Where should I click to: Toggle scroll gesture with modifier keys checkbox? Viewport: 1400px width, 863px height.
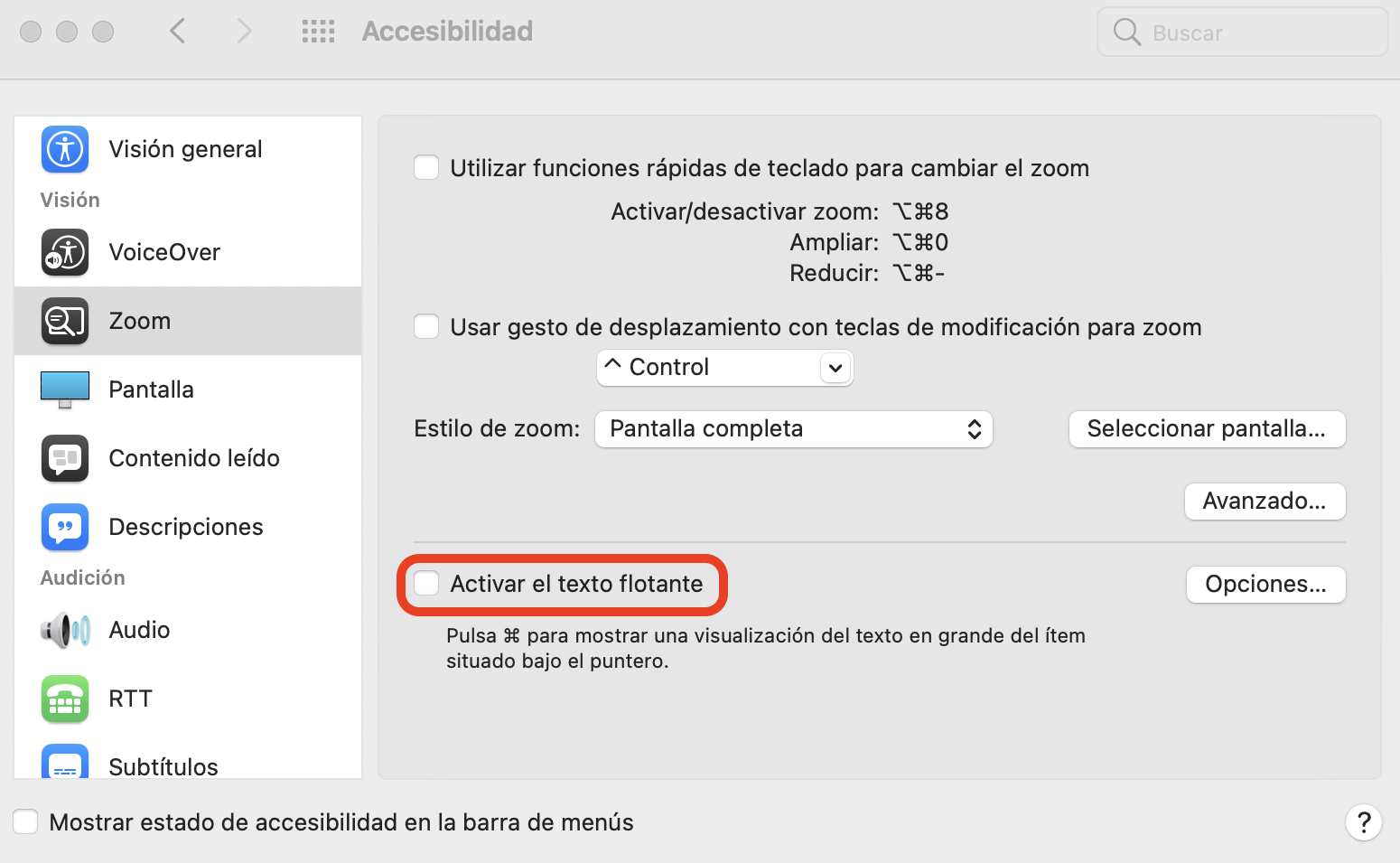coord(426,327)
